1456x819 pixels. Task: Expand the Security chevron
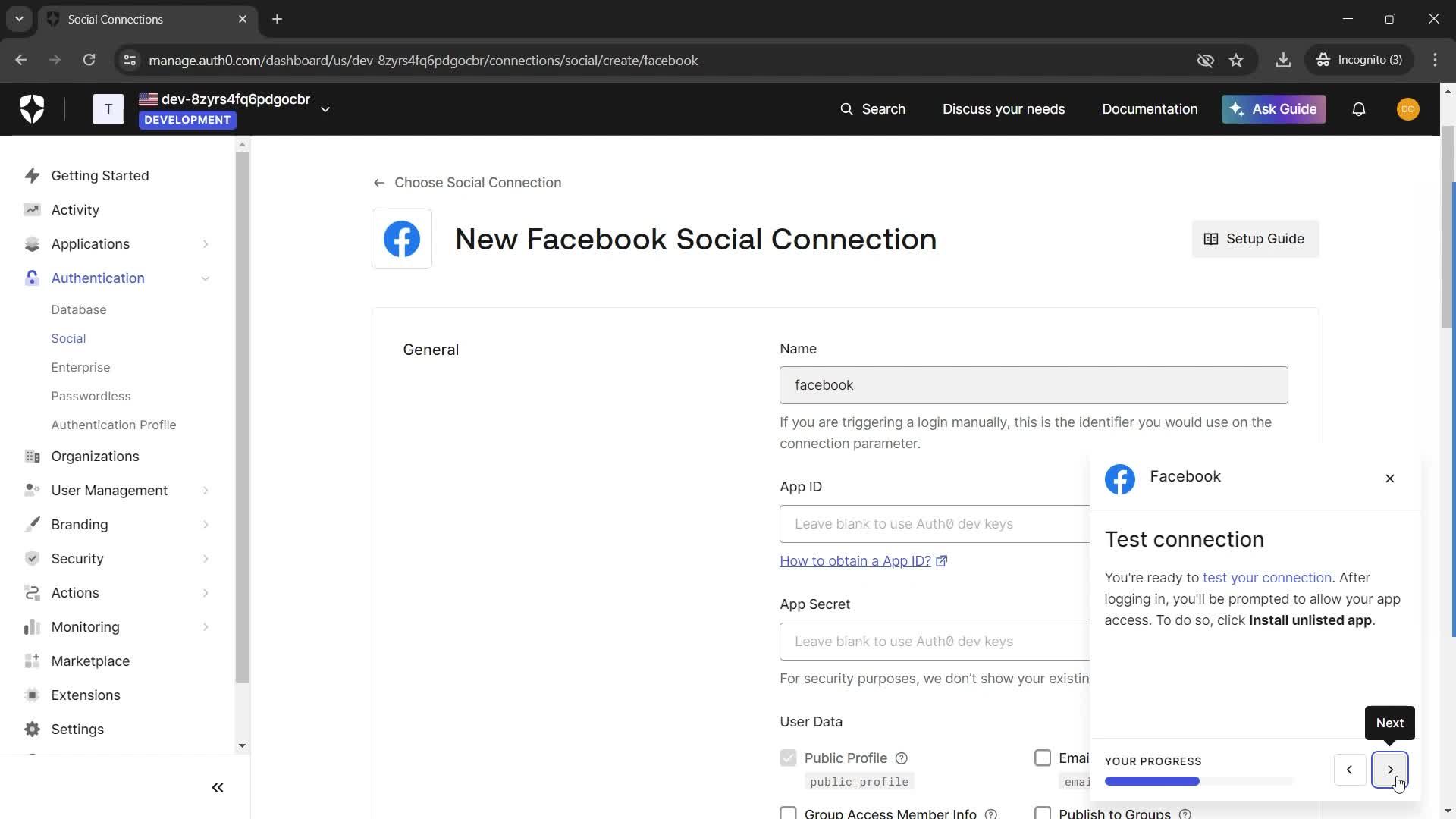(206, 559)
